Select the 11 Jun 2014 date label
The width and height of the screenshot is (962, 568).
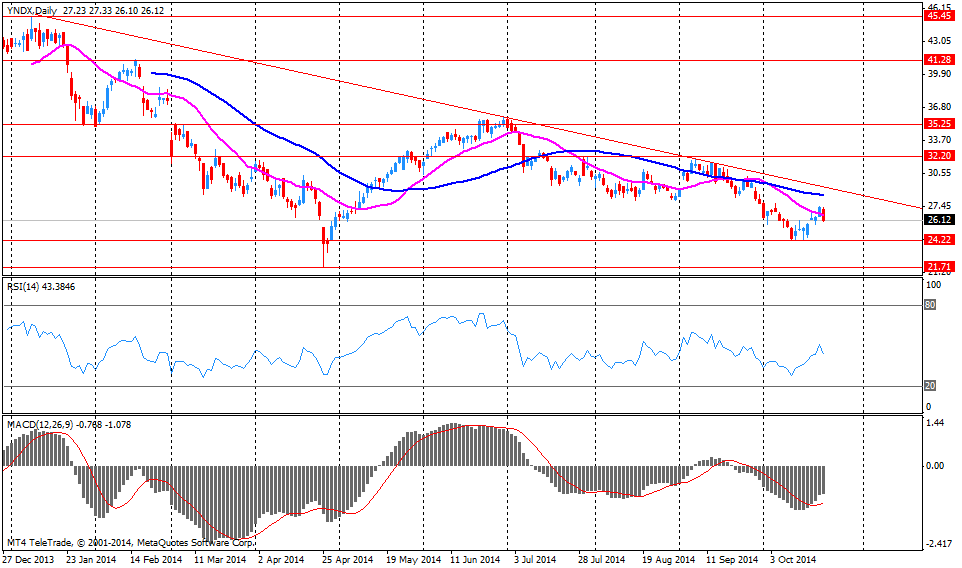tap(475, 561)
